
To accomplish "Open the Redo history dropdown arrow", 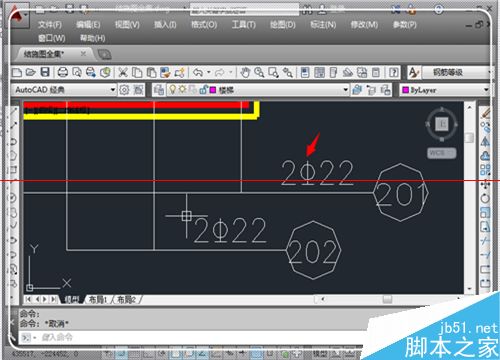I will click(x=231, y=72).
